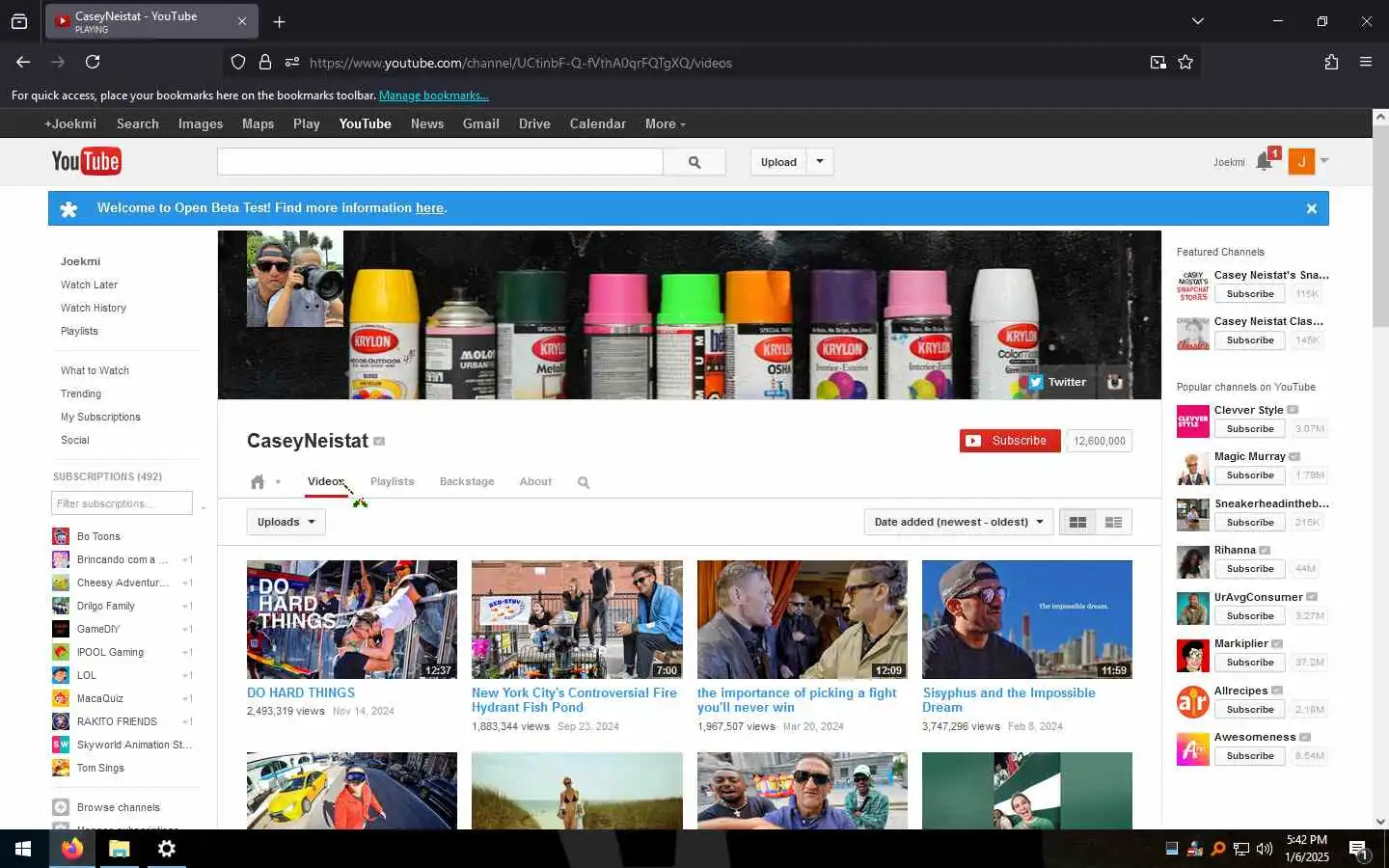This screenshot has width=1389, height=868.
Task: Click the 12,600,000 subscriber count
Action: click(1100, 441)
